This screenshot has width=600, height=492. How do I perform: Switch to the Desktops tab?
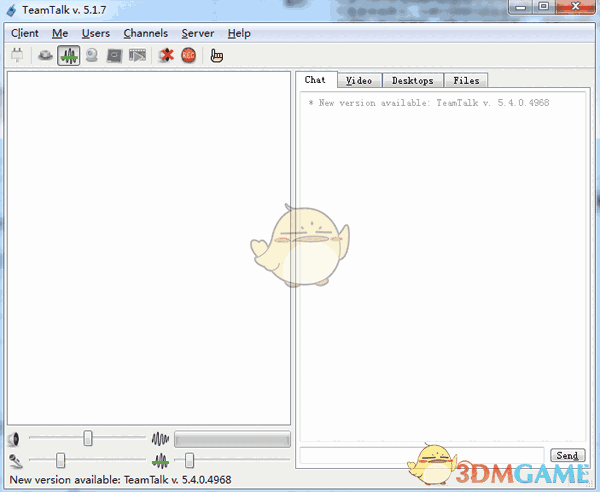412,80
